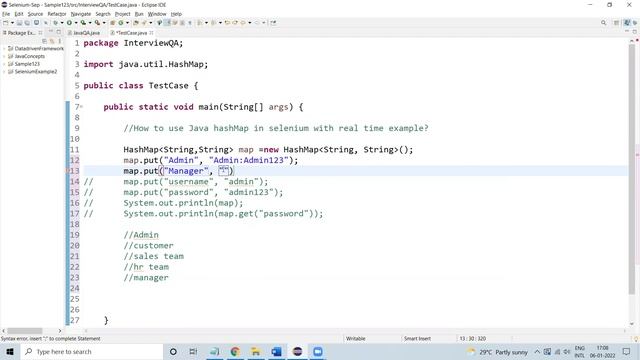Collapse the main method fold marker
The height and width of the screenshot is (360, 640).
pos(81,107)
